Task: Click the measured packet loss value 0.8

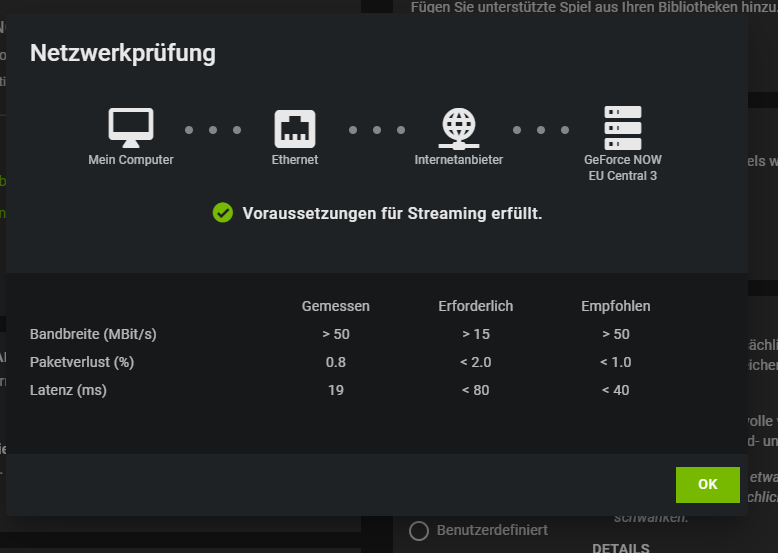Action: coord(335,362)
